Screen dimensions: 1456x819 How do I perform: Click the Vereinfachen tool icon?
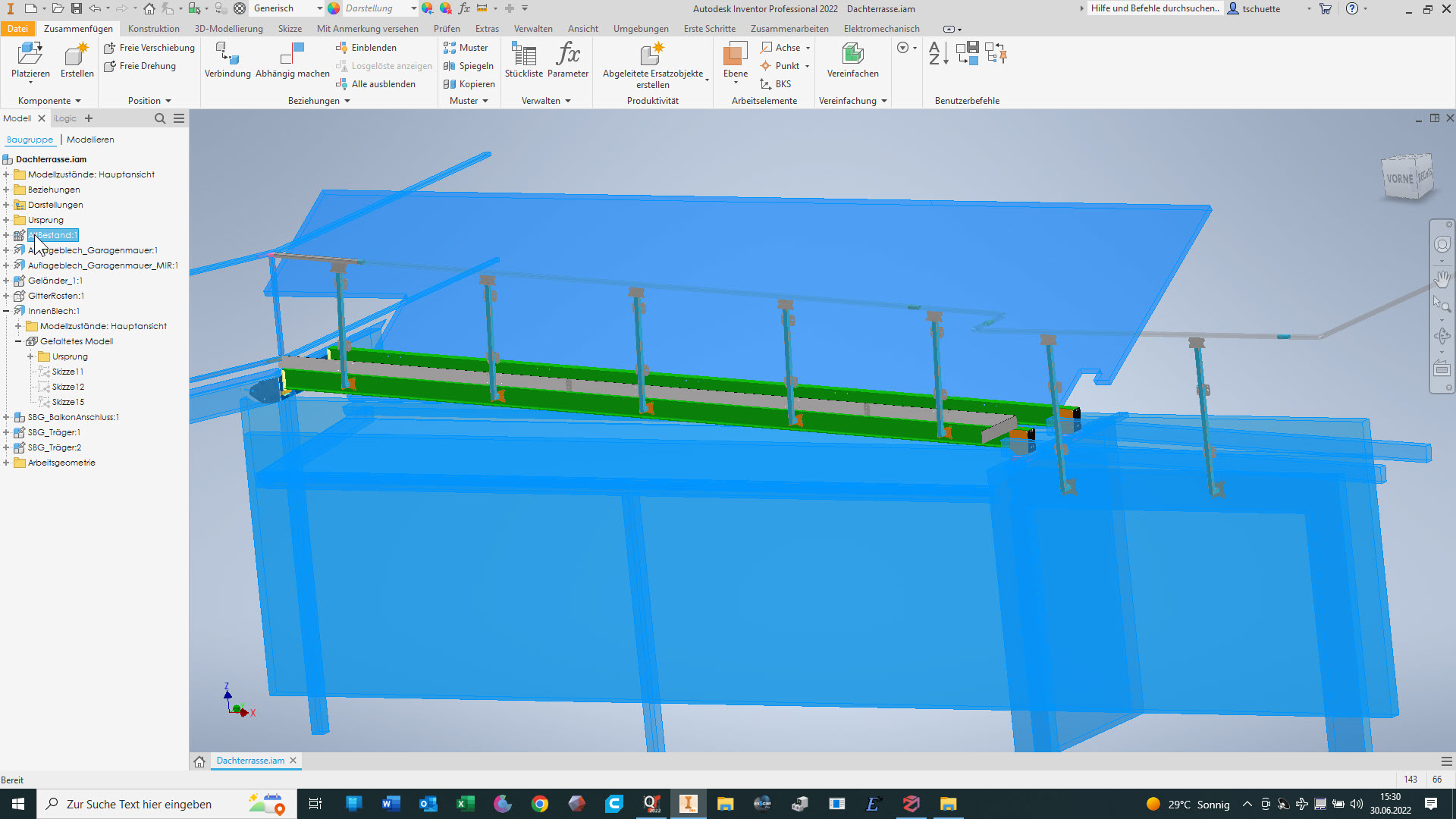pyautogui.click(x=852, y=54)
